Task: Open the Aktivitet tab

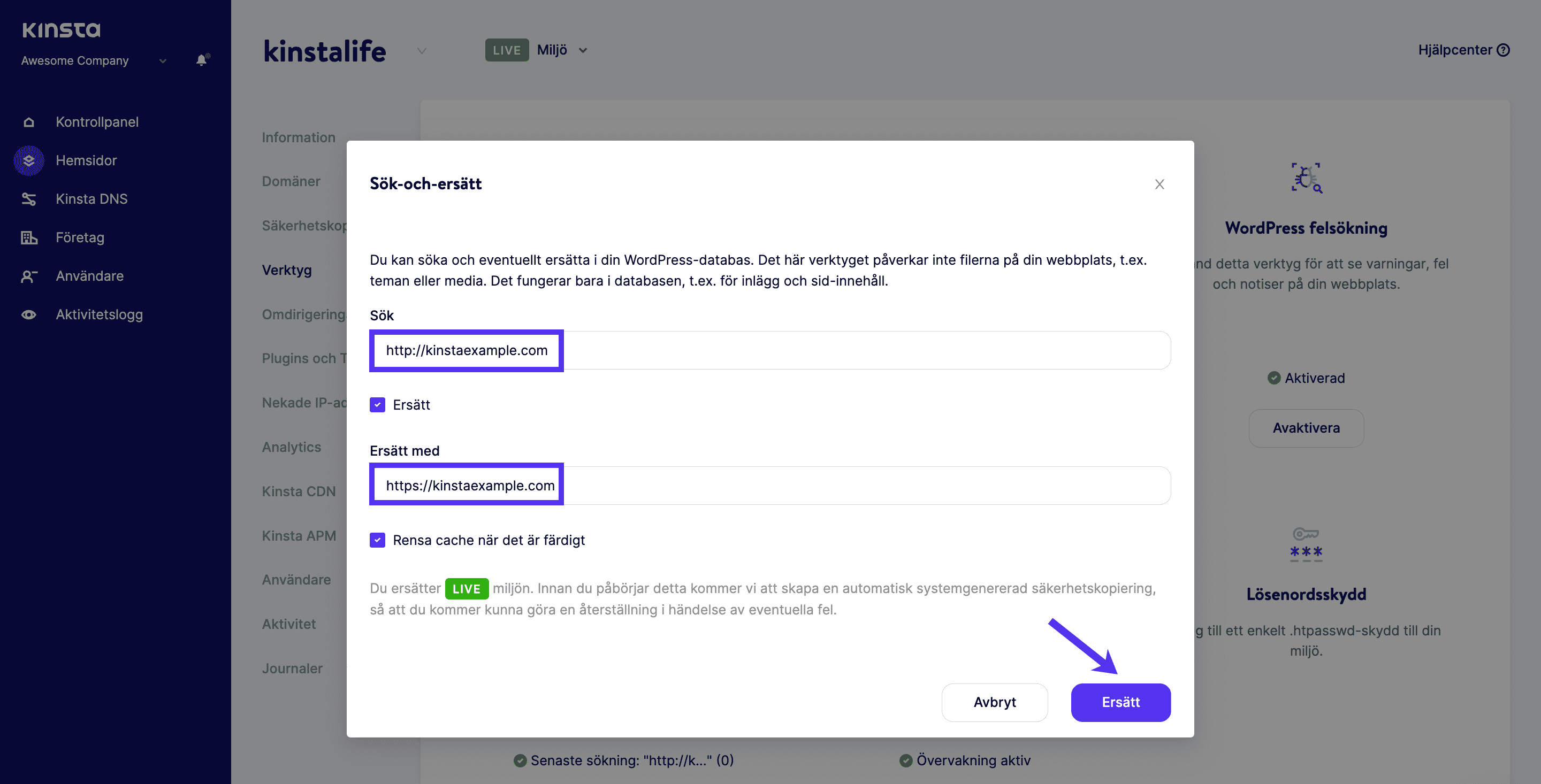Action: tap(289, 624)
